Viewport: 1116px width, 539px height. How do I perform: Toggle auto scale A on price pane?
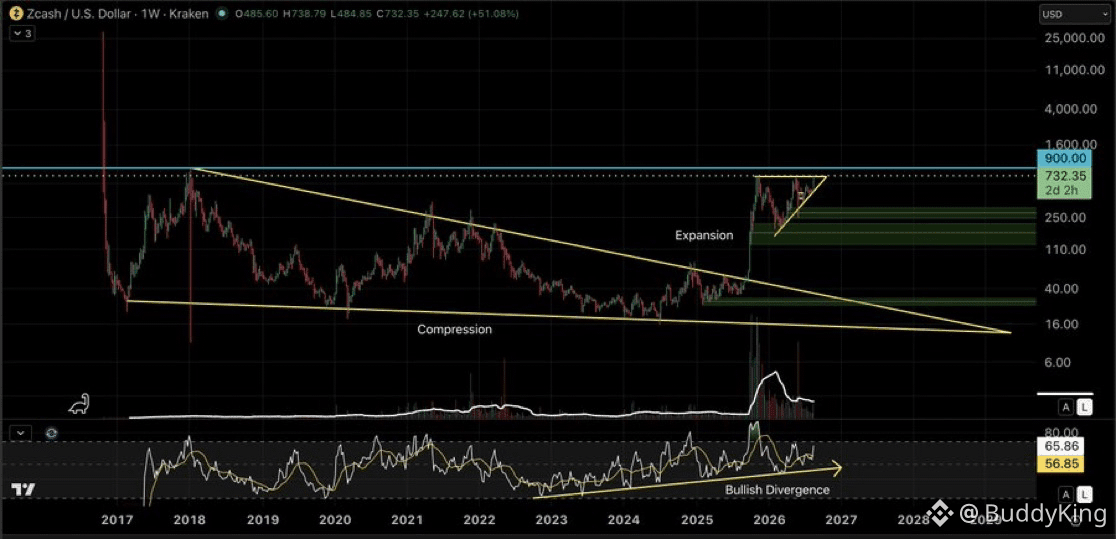(x=1065, y=407)
